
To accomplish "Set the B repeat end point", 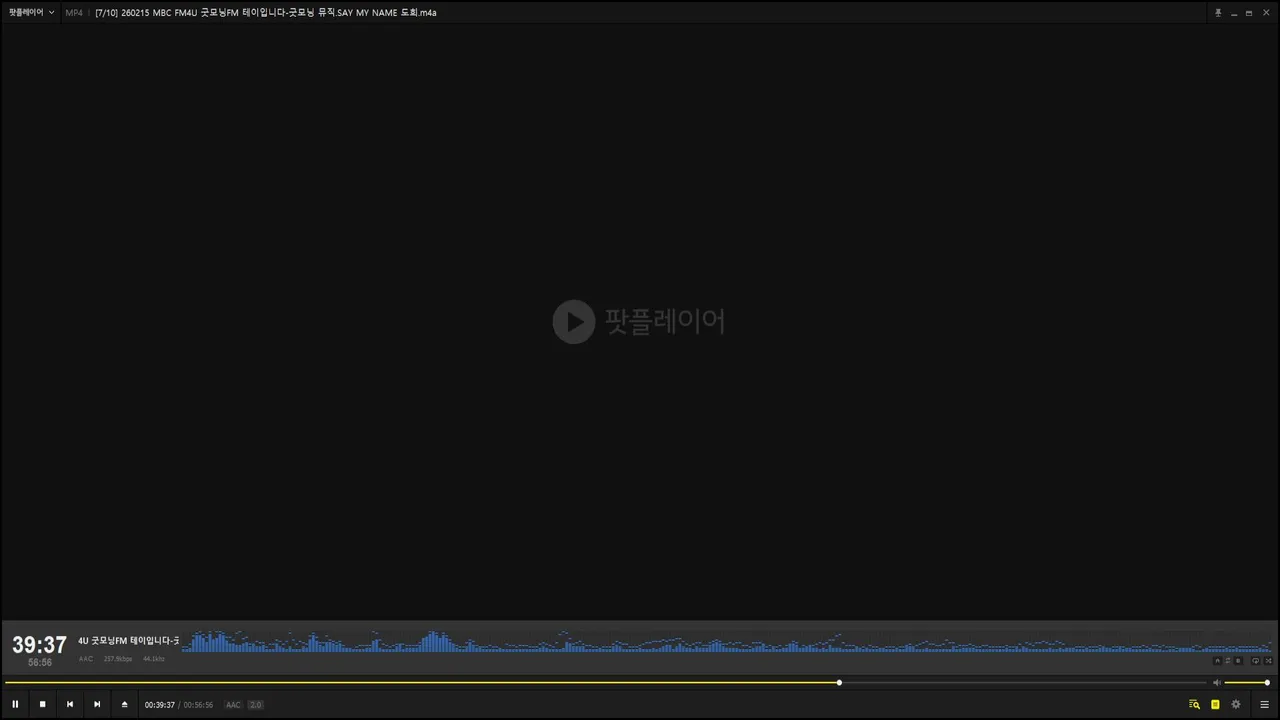I will pyautogui.click(x=1238, y=660).
